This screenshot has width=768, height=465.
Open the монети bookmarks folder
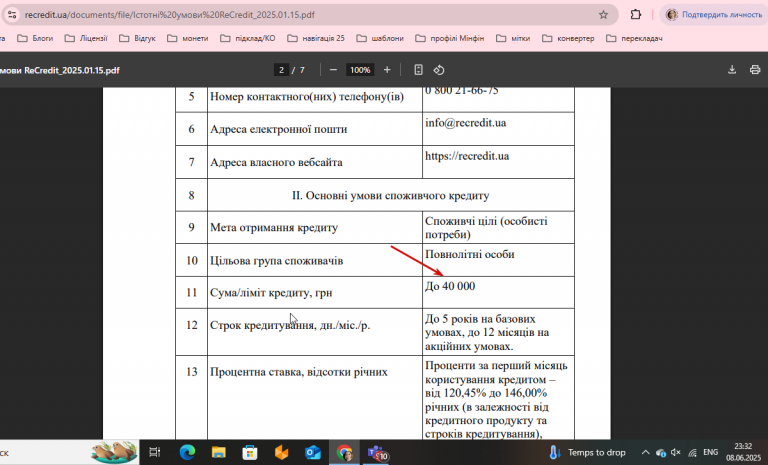point(188,38)
